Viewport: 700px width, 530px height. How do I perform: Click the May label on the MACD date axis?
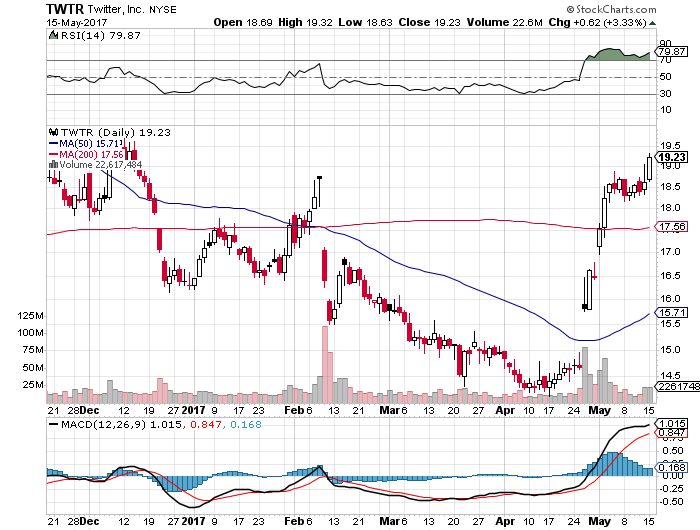599,522
